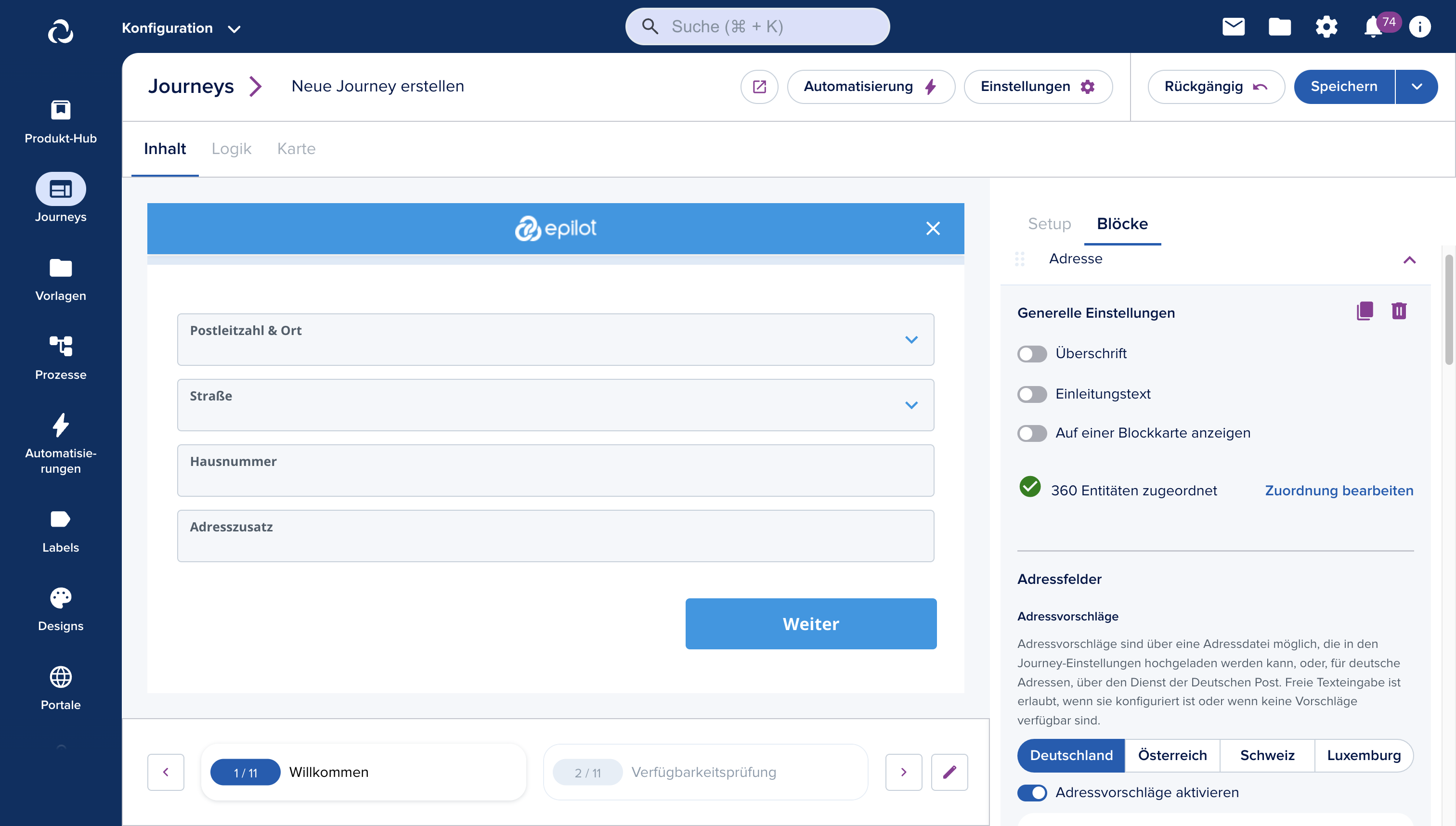Screen dimensions: 1456x826
Task: Collapse the Adresse block settings
Action: click(1409, 259)
